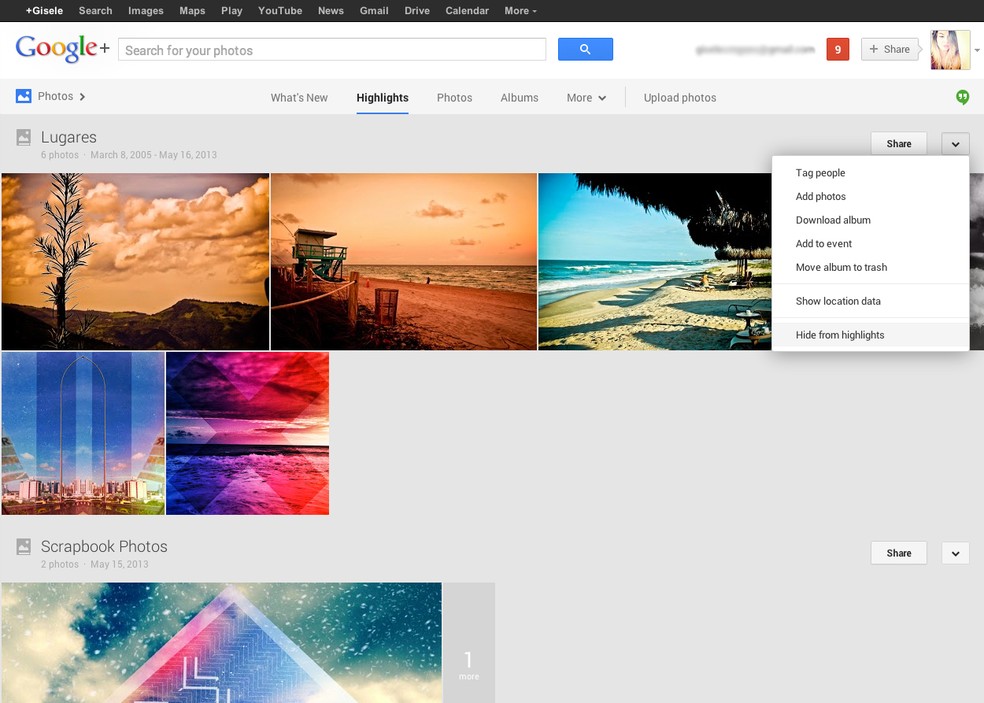Choose Add to event
The image size is (984, 703).
click(x=870, y=244)
